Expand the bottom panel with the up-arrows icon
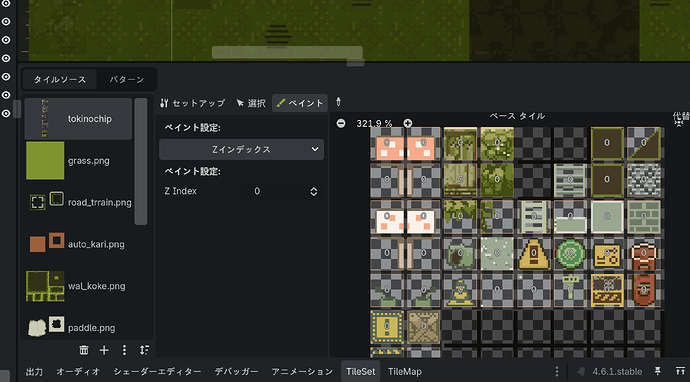Image resolution: width=690 pixels, height=382 pixels. [680, 371]
